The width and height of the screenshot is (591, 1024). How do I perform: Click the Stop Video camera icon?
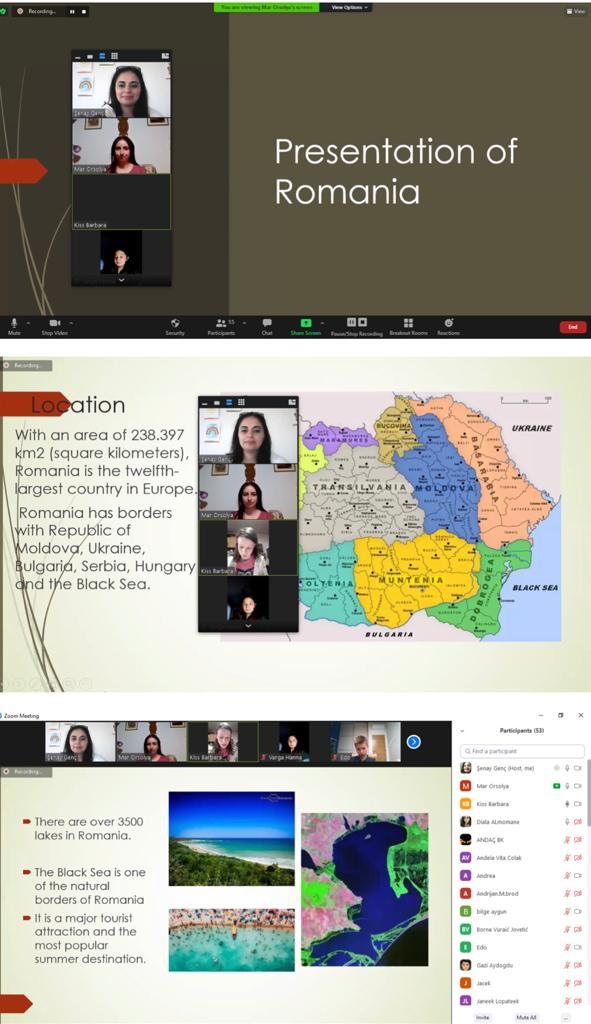(x=55, y=323)
